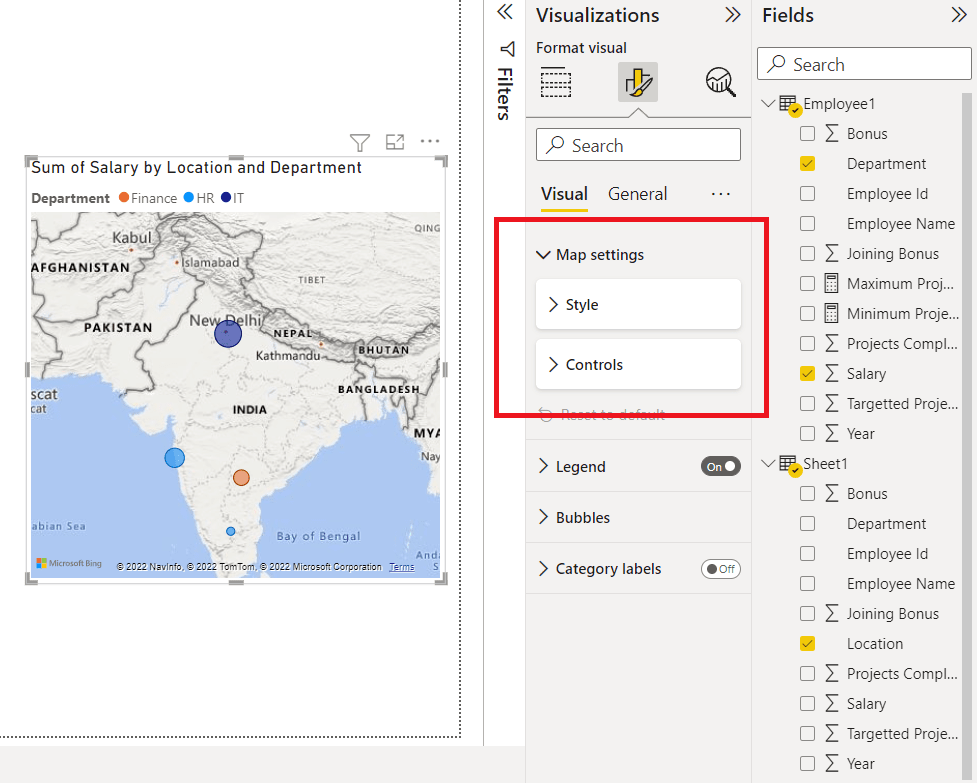Click the format pane Search box
Screen dimensions: 977x783
pyautogui.click(x=638, y=145)
